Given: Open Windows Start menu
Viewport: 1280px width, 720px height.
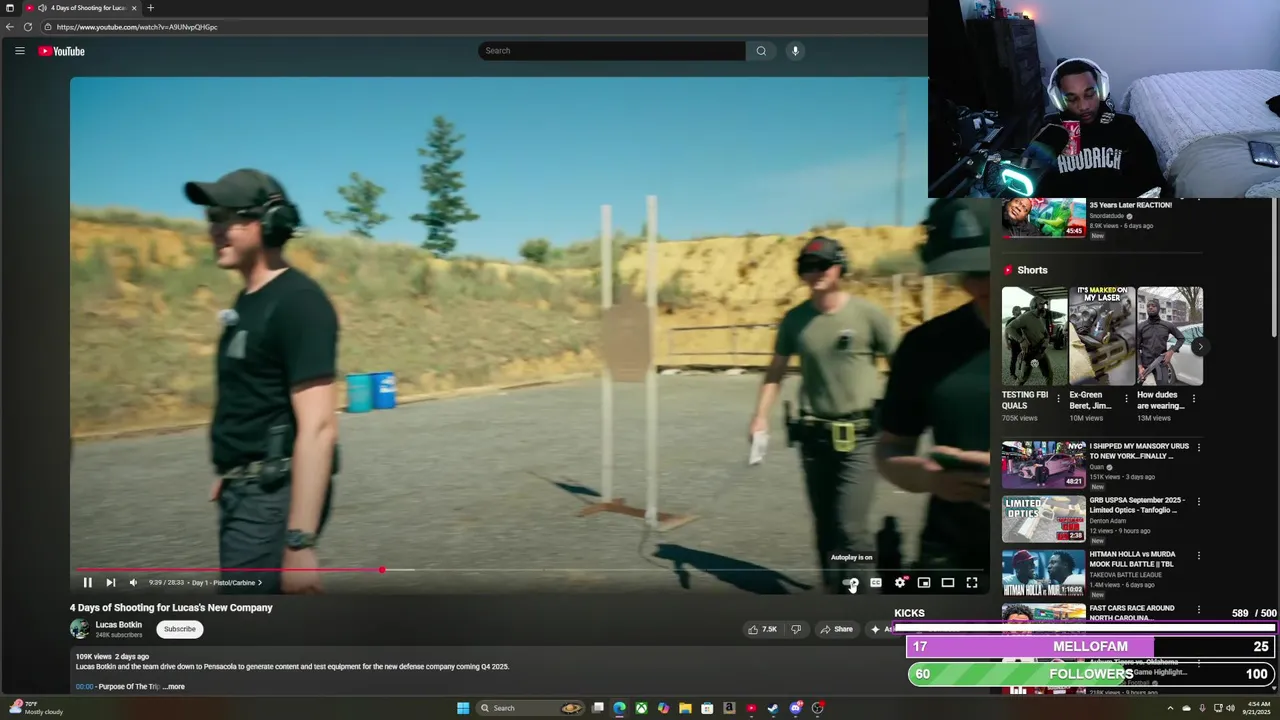Looking at the screenshot, I should [463, 708].
